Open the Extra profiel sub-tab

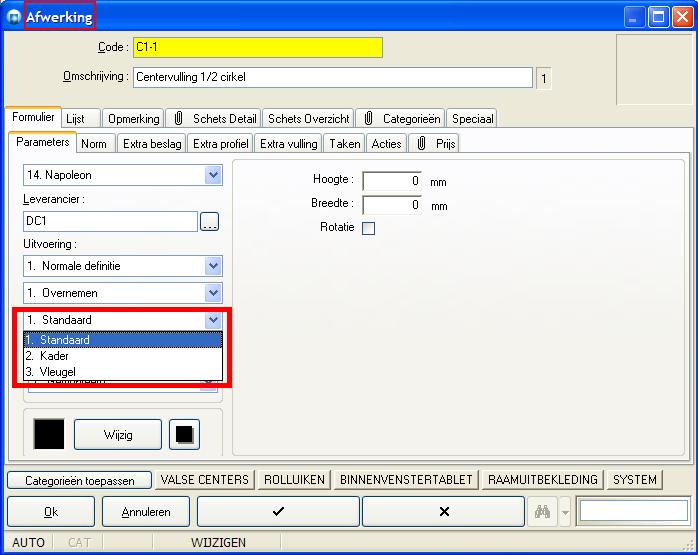click(220, 144)
